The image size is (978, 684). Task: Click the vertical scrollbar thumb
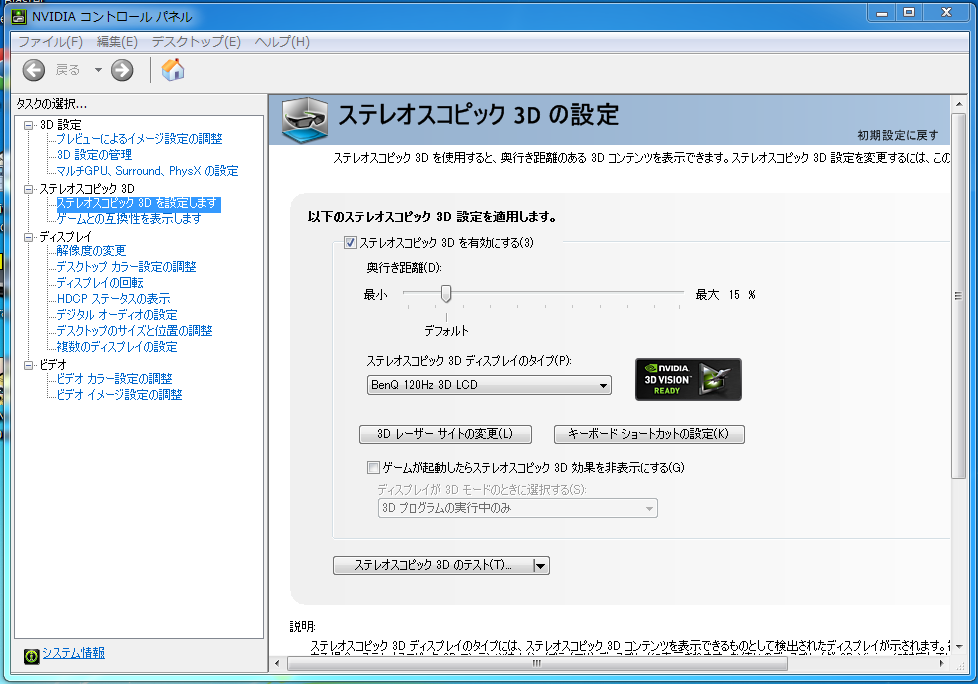pyautogui.click(x=959, y=296)
